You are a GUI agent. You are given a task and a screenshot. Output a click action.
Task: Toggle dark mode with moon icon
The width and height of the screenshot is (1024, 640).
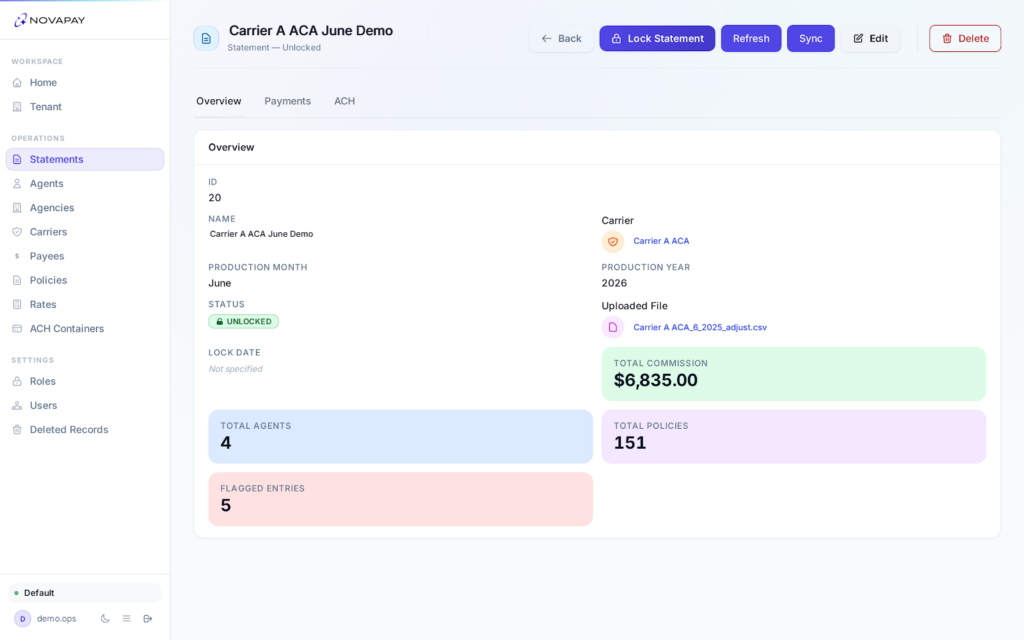[x=105, y=618]
